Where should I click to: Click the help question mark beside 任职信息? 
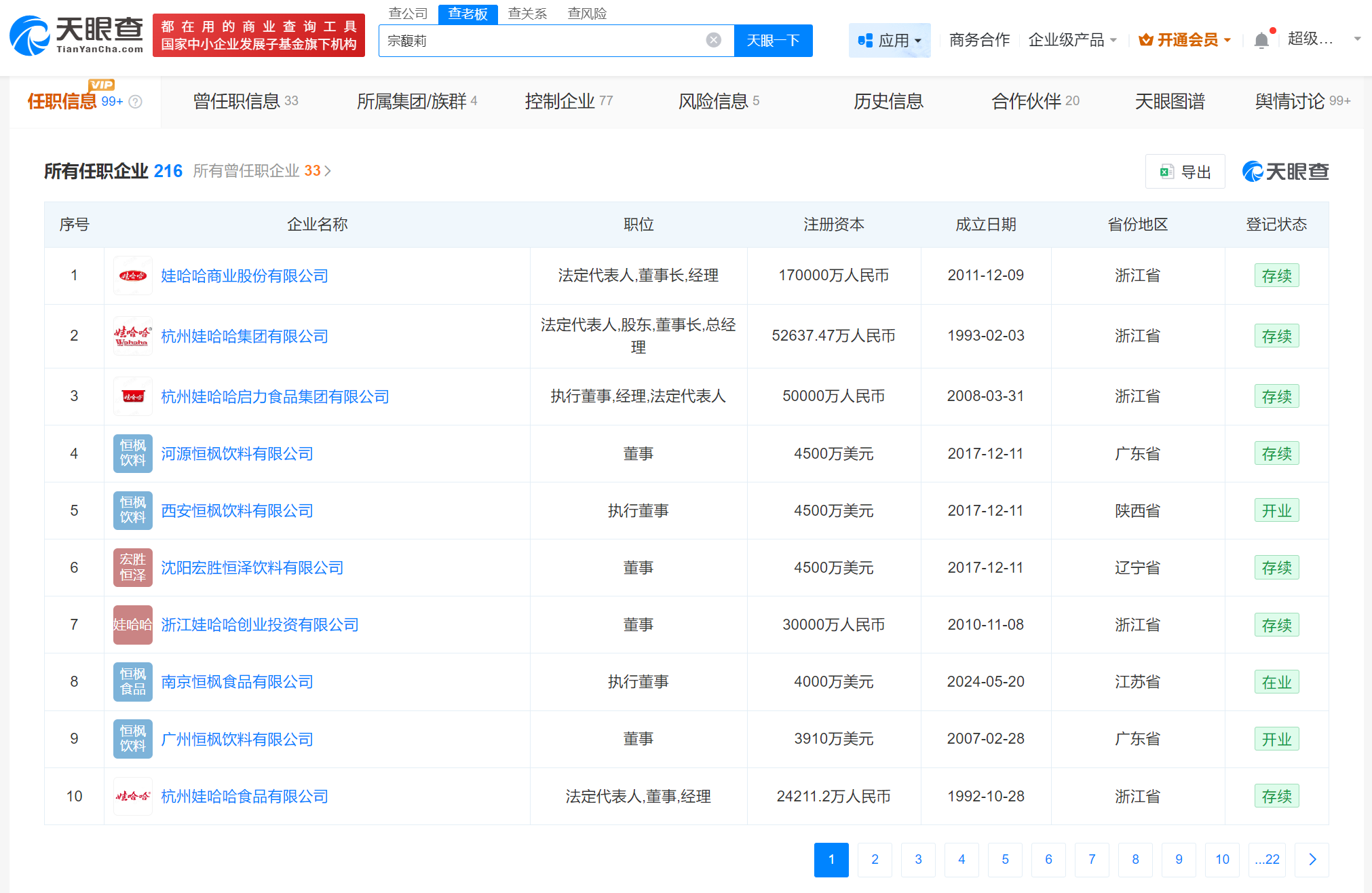pos(136,101)
